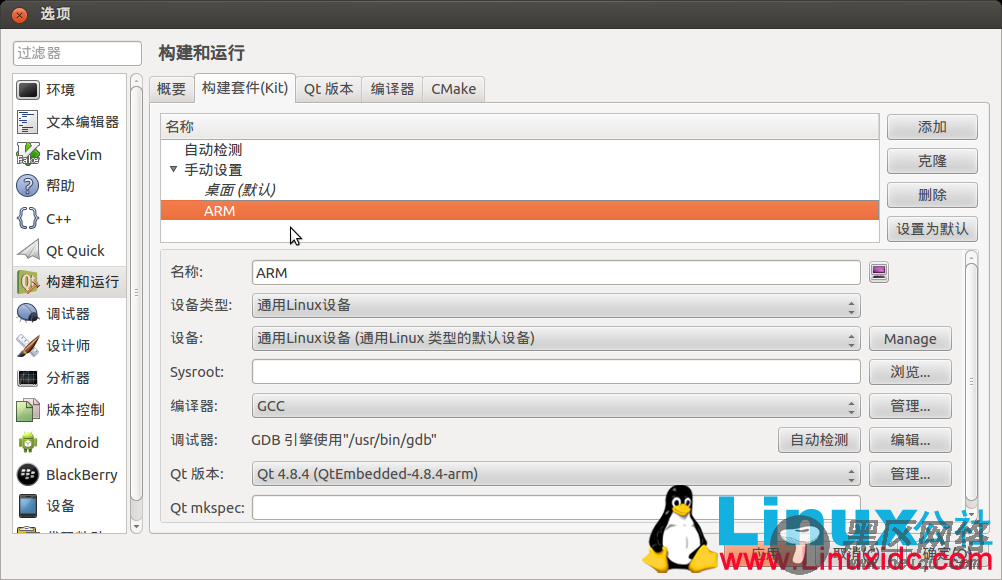Select the FakeVim category icon
Screen dimensions: 1002x580
27,155
